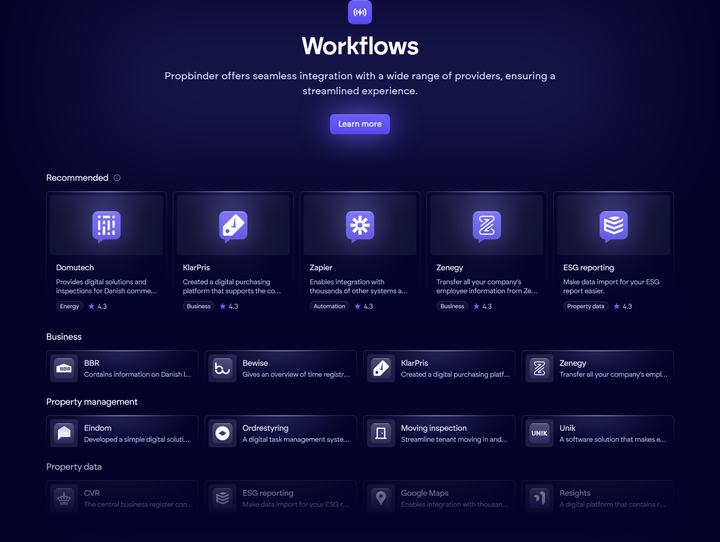Select the Unik icon
This screenshot has width=720, height=542.
pyautogui.click(x=540, y=433)
